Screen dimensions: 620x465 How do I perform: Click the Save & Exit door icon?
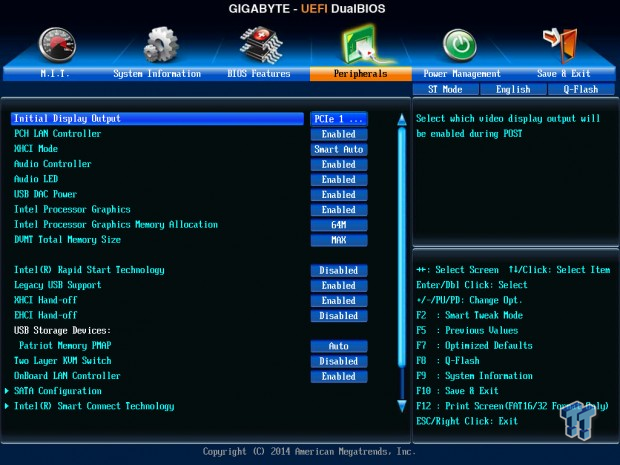point(560,45)
